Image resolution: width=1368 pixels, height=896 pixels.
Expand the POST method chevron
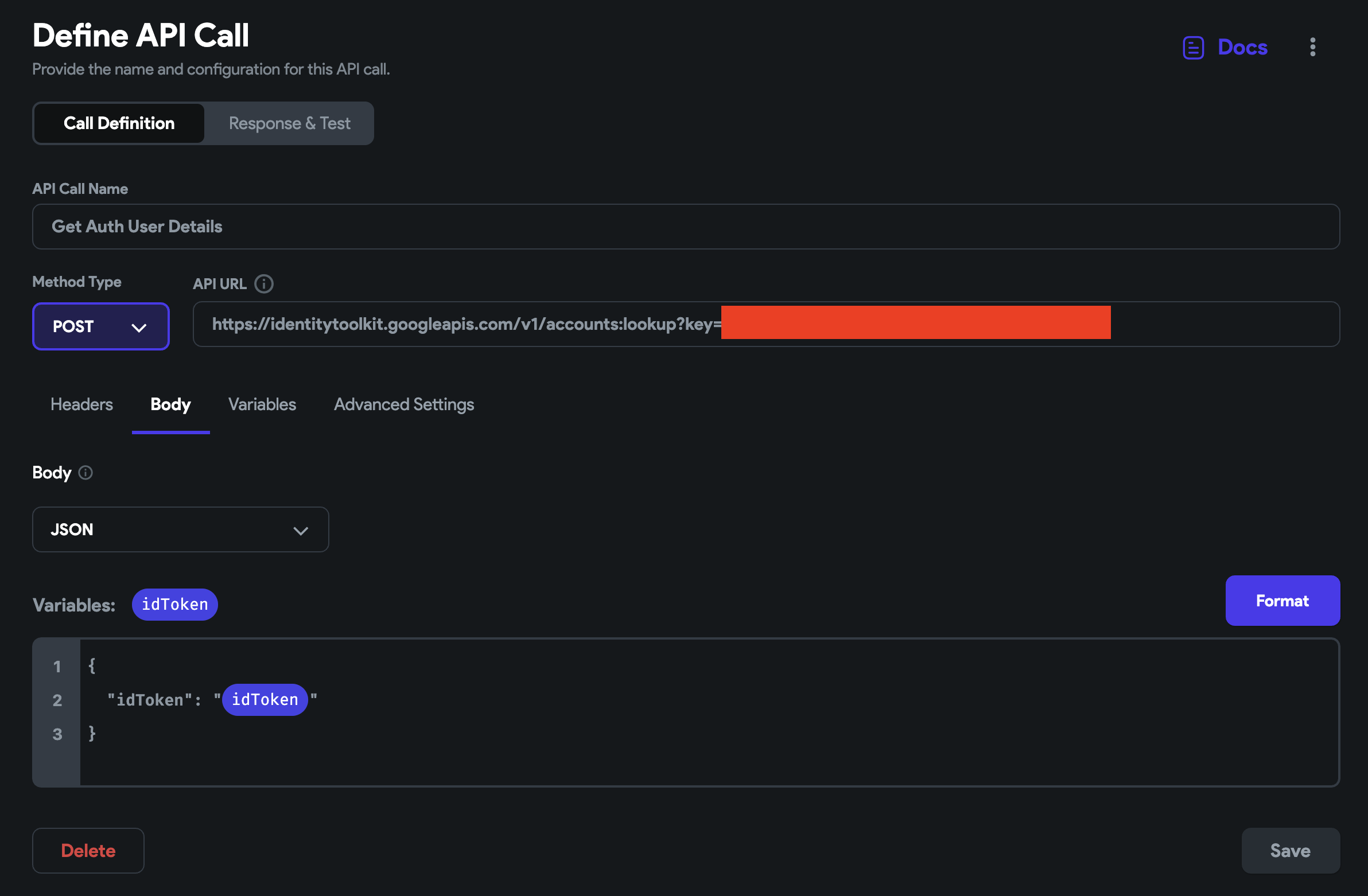click(x=138, y=326)
